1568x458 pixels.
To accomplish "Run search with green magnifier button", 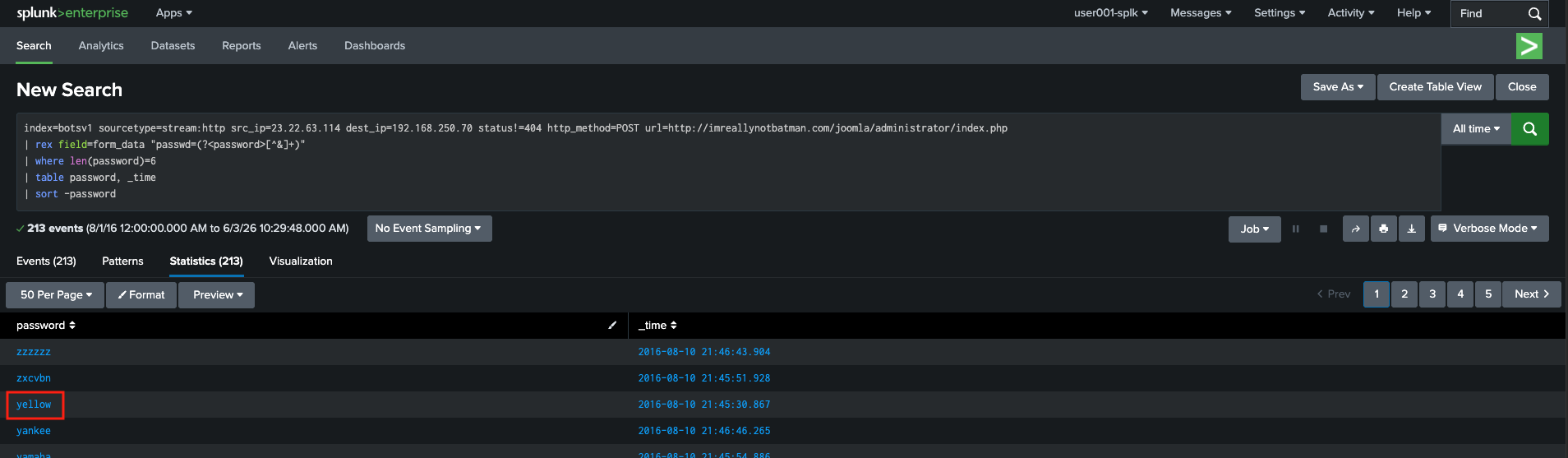I will tap(1530, 129).
